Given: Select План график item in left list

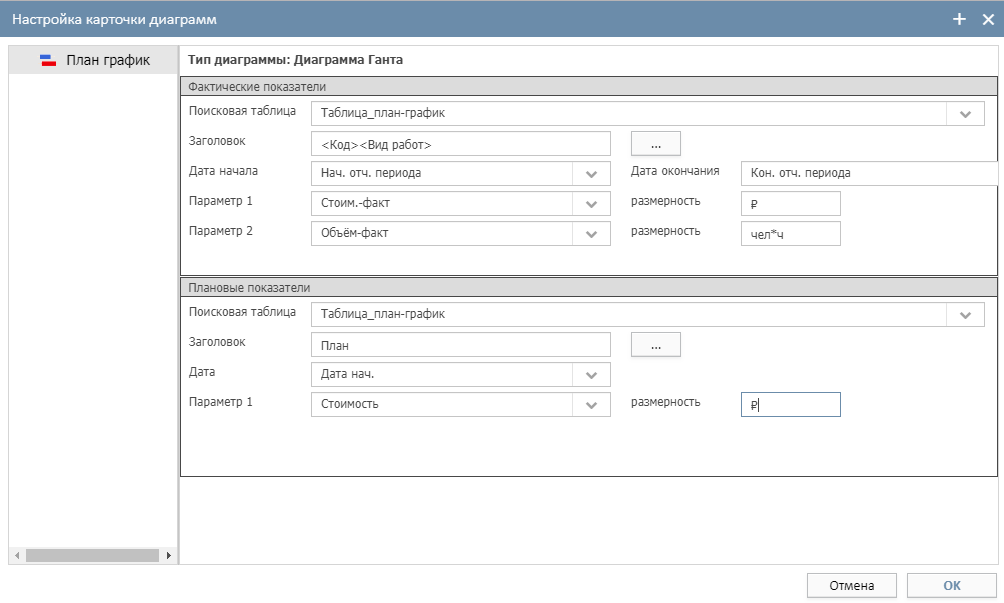Looking at the screenshot, I should pos(107,61).
